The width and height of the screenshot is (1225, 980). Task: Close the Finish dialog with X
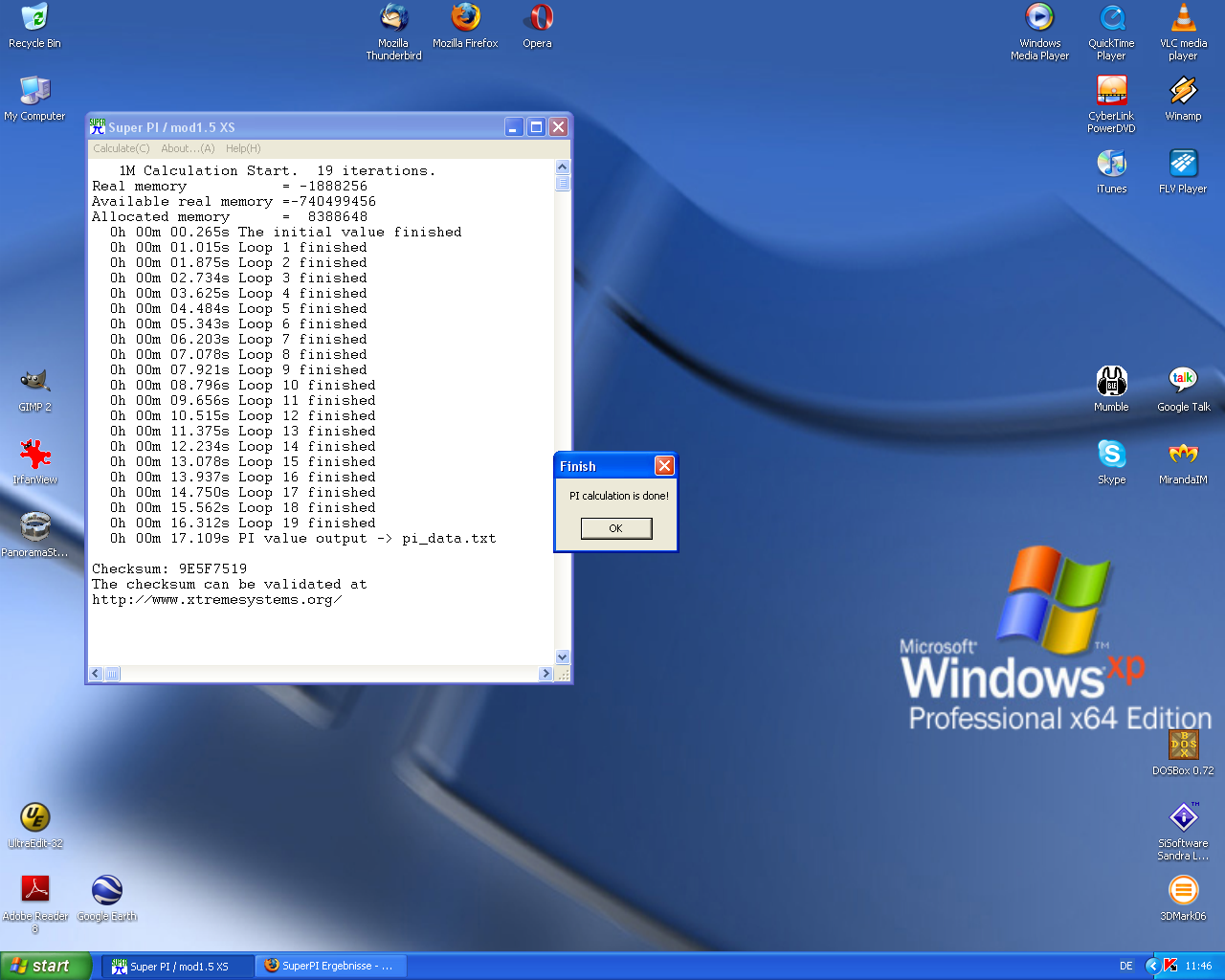[x=664, y=466]
